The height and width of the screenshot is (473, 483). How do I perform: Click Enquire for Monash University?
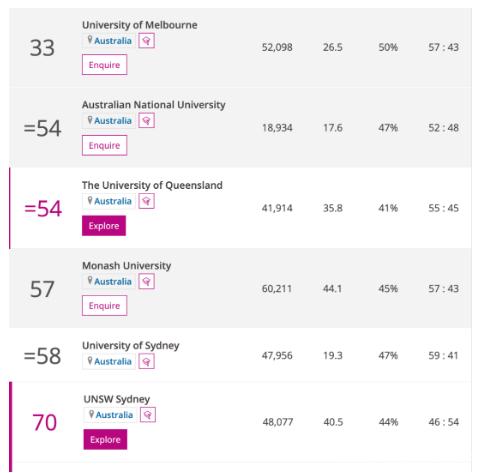[x=105, y=306]
